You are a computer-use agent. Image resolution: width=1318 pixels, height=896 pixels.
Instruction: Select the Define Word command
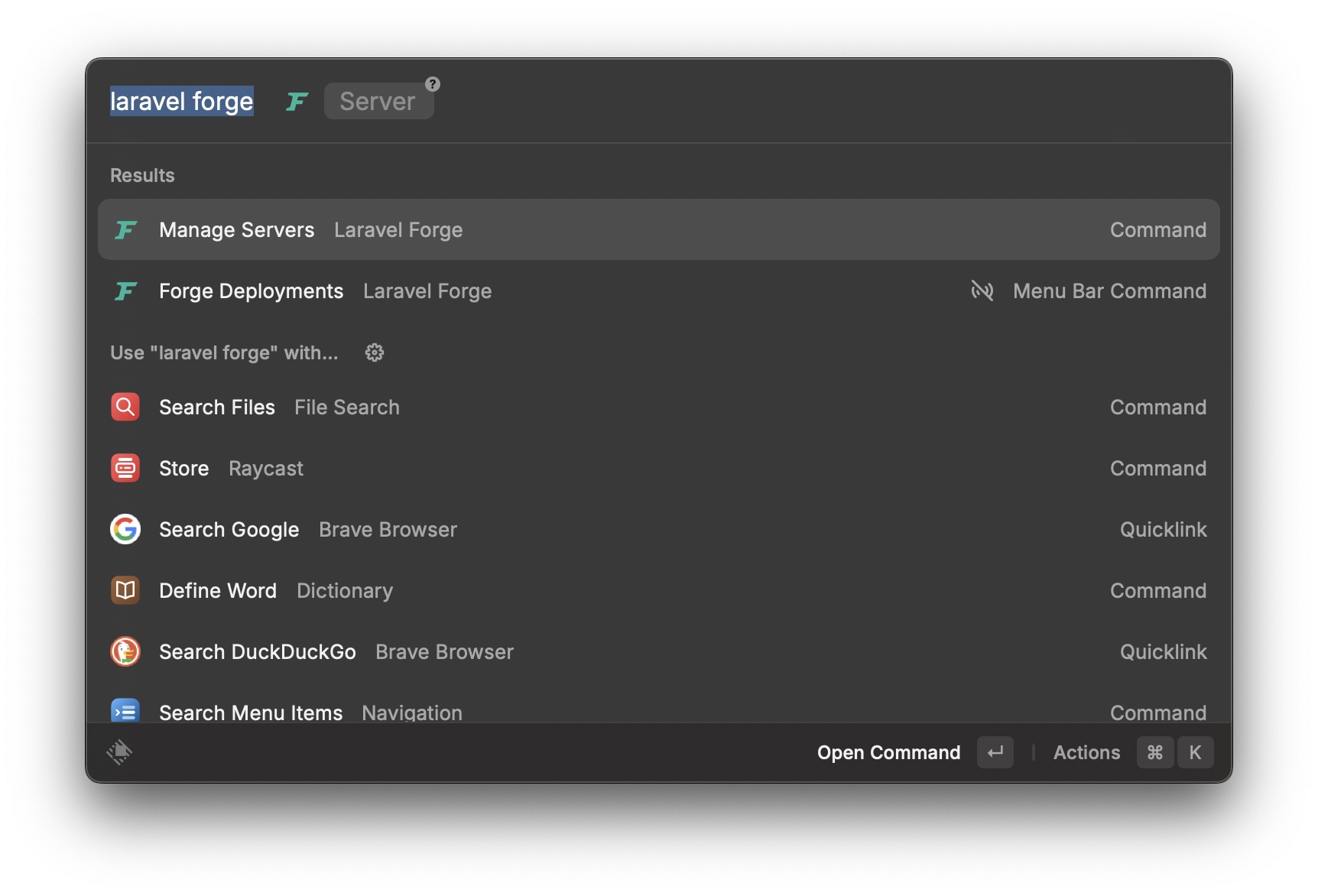[x=659, y=590]
